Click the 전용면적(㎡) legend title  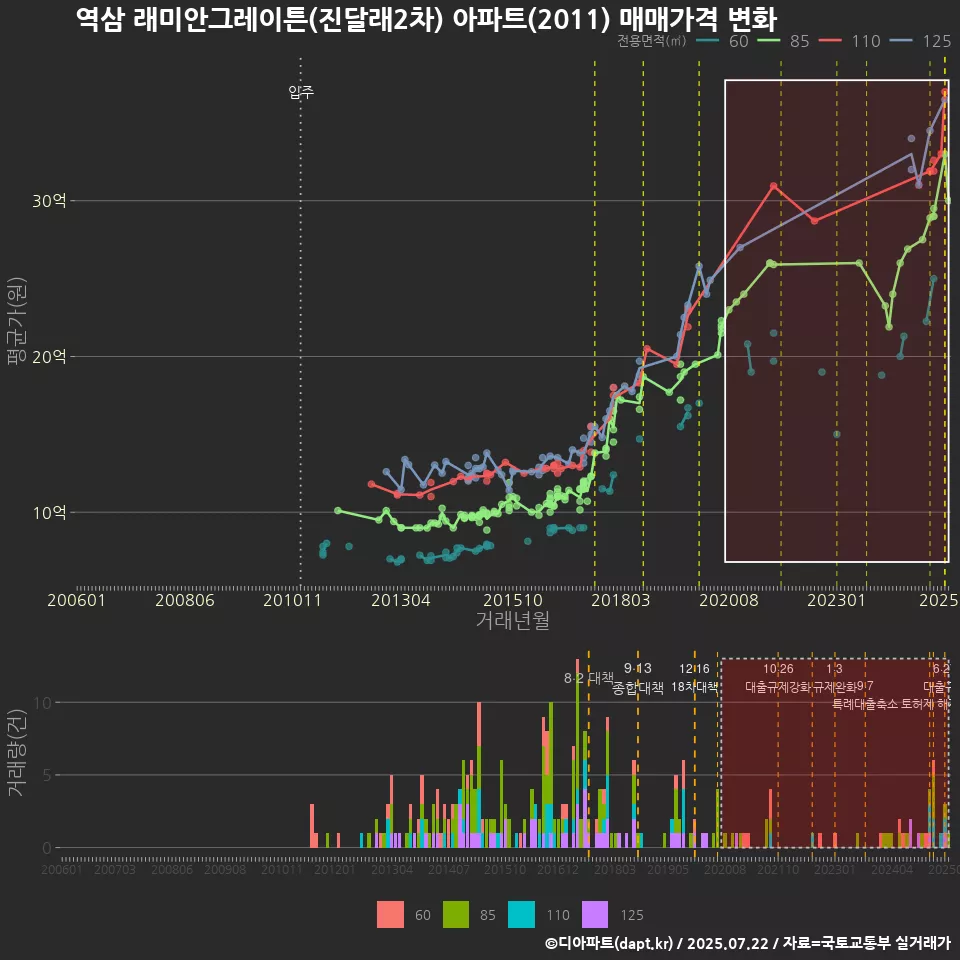click(651, 41)
